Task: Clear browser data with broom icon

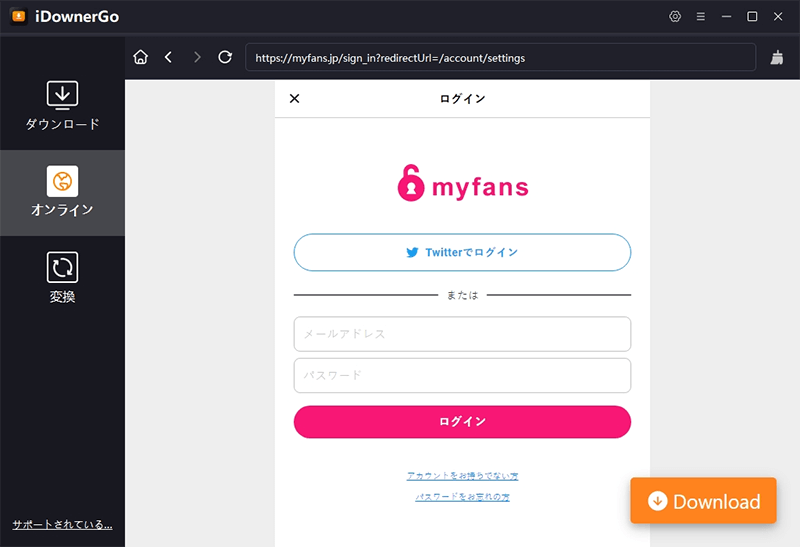Action: coord(777,58)
